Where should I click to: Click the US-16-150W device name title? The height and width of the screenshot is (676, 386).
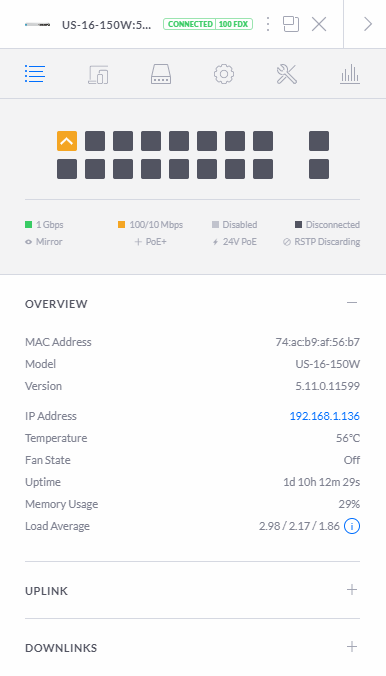pos(107,25)
